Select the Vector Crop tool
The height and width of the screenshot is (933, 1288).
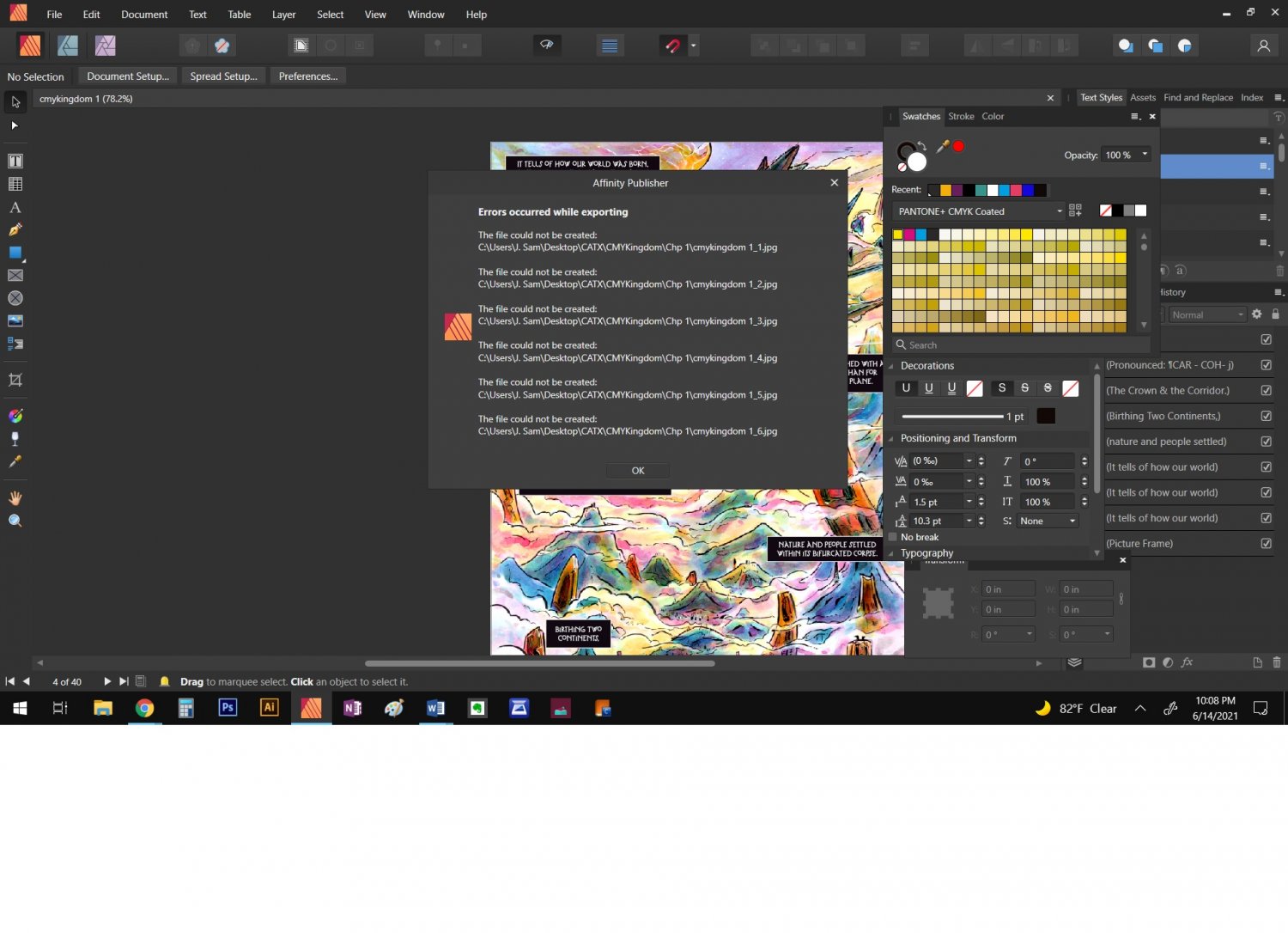pyautogui.click(x=15, y=380)
